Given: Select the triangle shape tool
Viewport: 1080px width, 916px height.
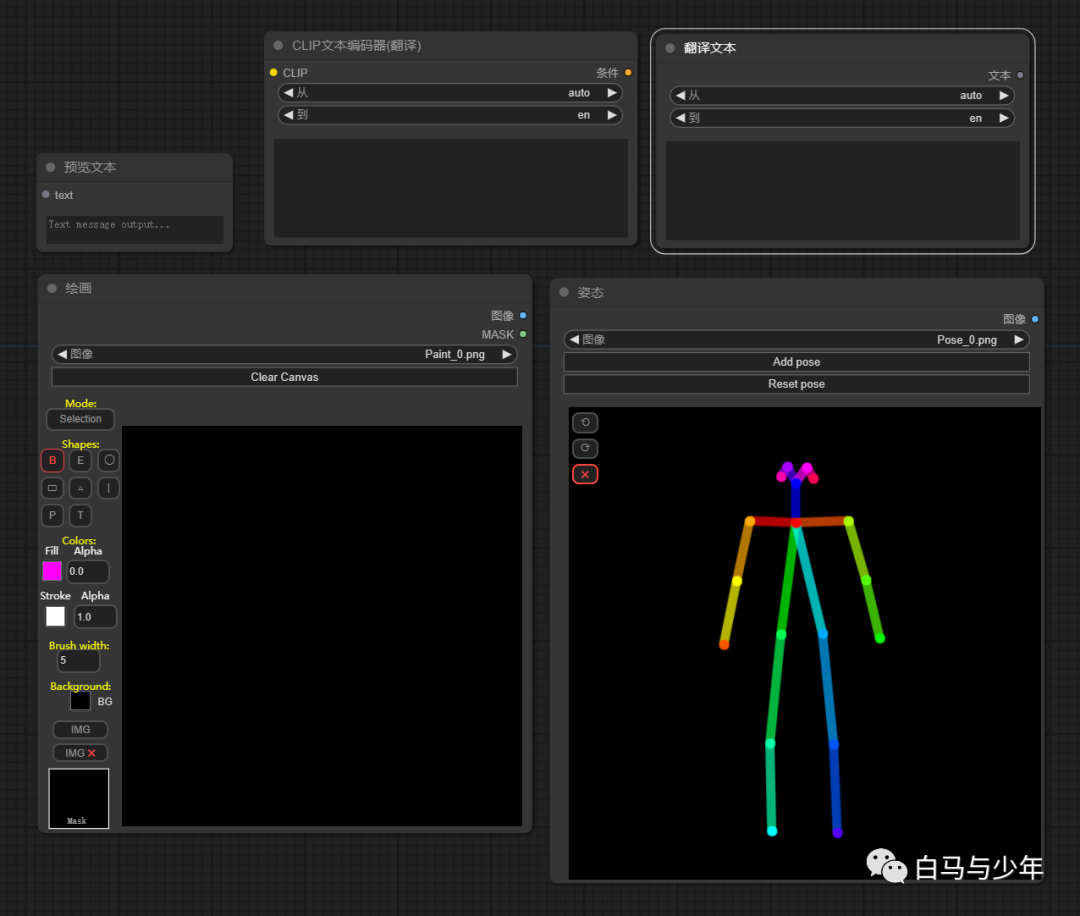Looking at the screenshot, I should [80, 488].
